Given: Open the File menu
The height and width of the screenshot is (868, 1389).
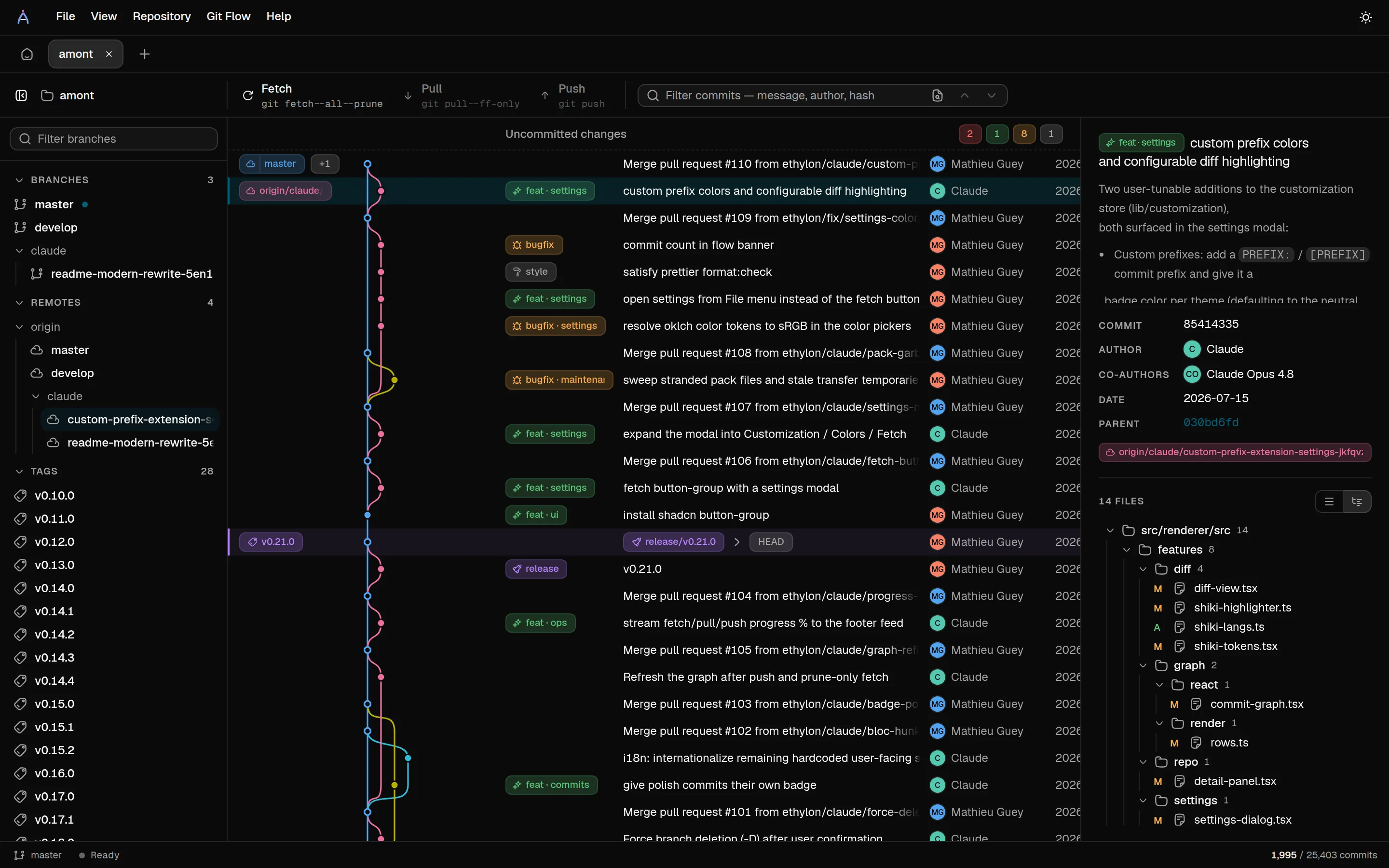Looking at the screenshot, I should [66, 17].
